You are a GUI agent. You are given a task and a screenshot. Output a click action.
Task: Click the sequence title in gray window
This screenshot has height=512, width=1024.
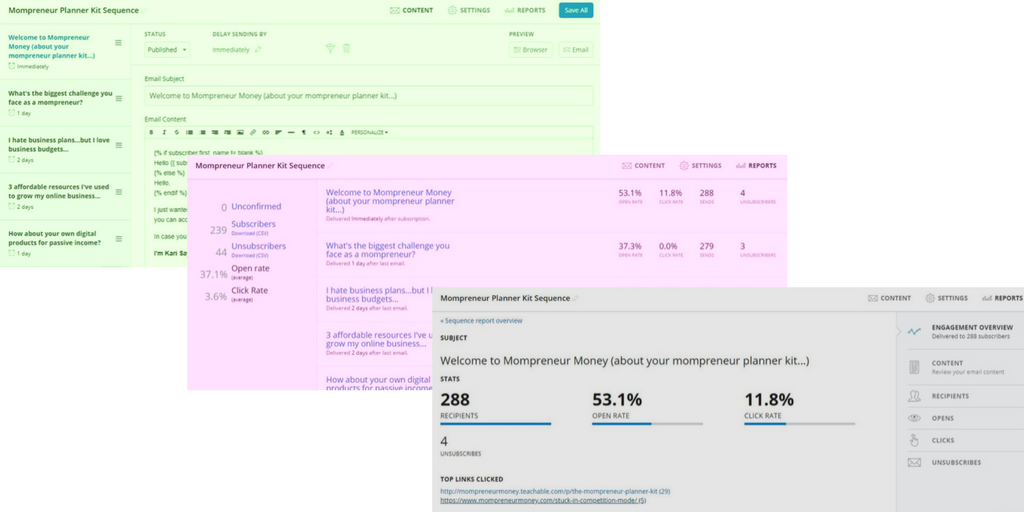[x=505, y=298]
